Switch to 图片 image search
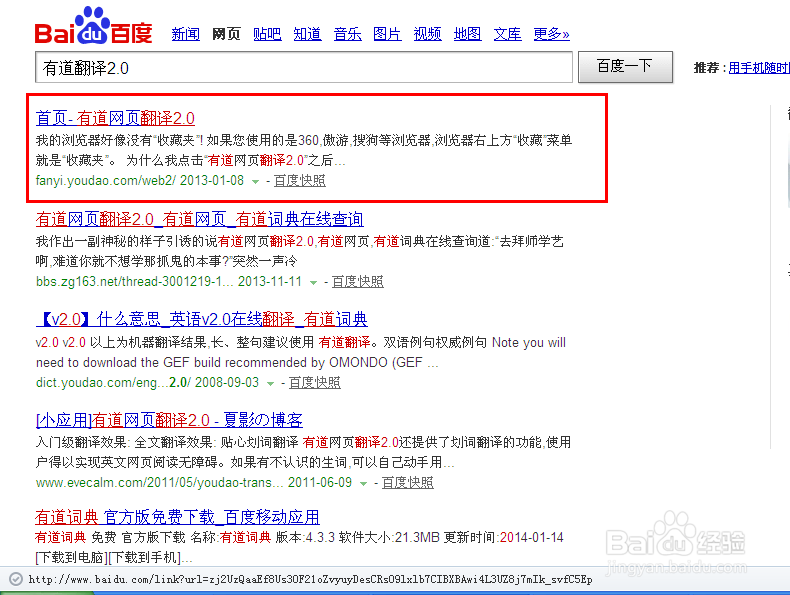This screenshot has width=790, height=595. 387,34
